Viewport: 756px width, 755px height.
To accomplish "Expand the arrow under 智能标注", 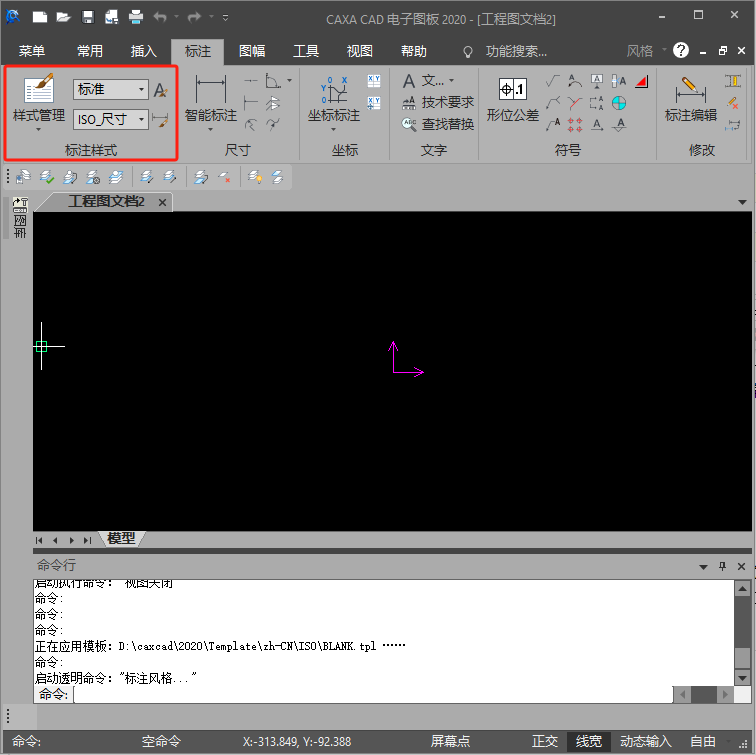I will 210,129.
